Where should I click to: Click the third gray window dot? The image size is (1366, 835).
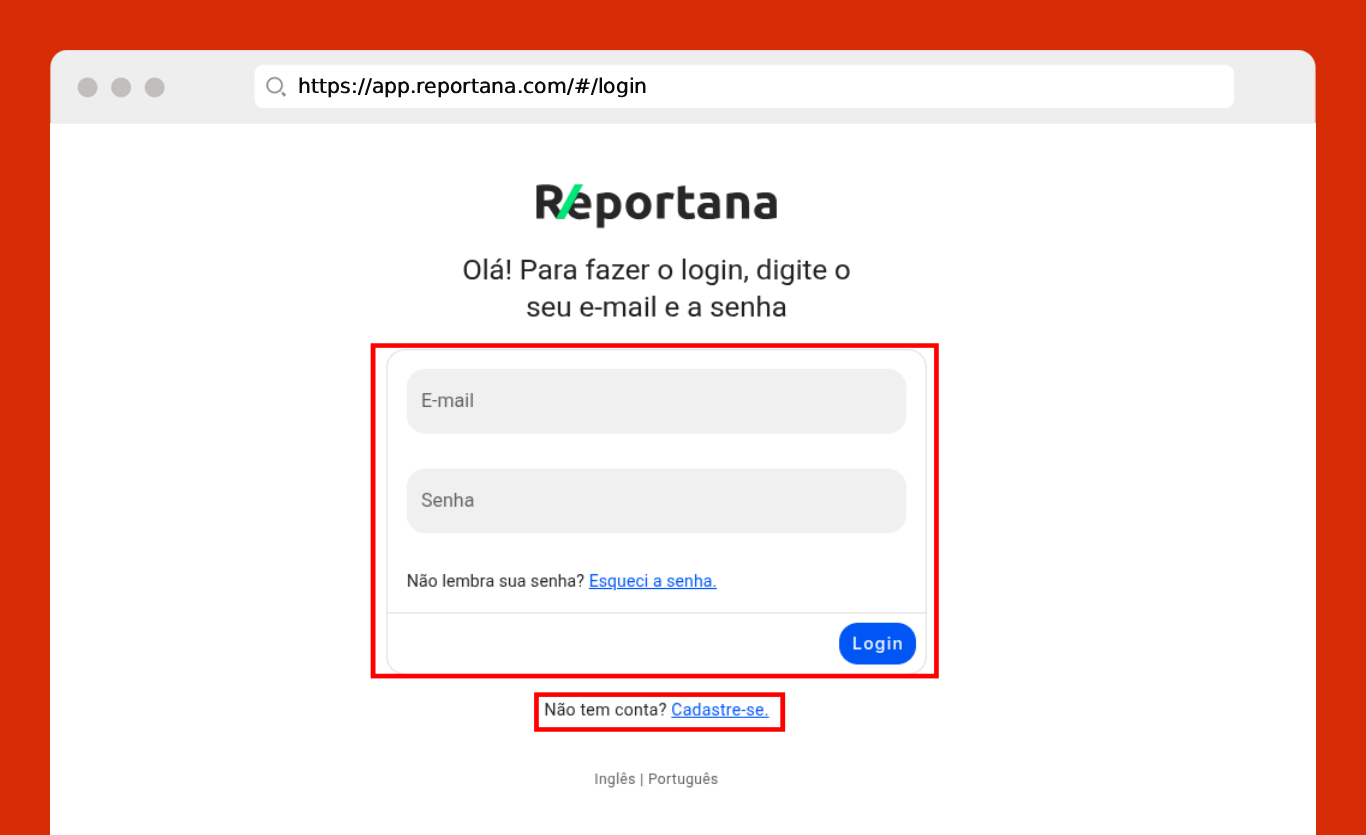(154, 87)
